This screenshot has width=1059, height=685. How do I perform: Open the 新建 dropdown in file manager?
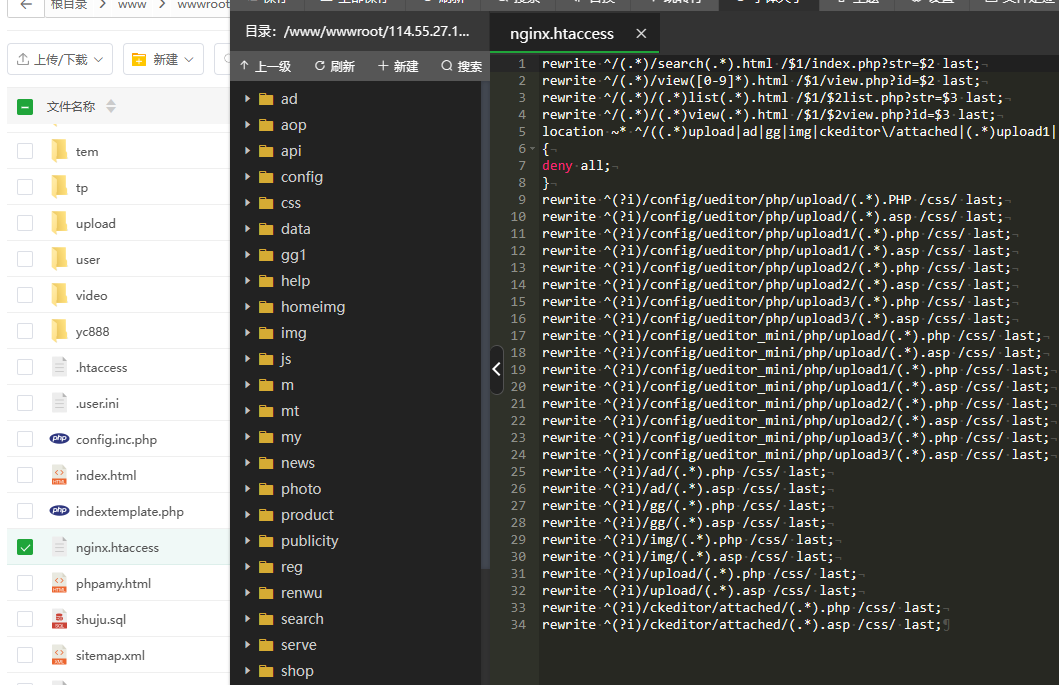pyautogui.click(x=164, y=59)
